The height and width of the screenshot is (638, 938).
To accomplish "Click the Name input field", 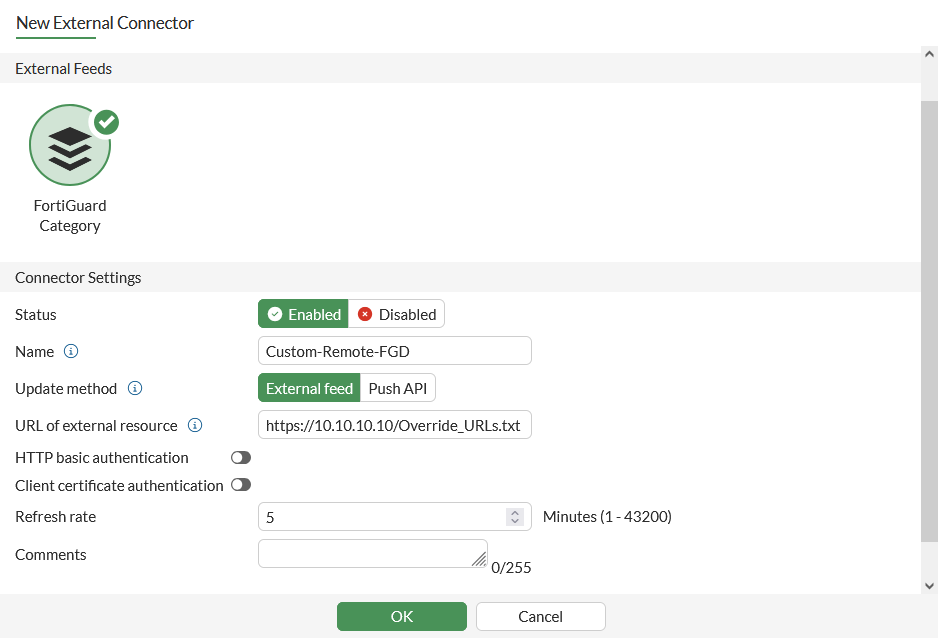I will 394,351.
